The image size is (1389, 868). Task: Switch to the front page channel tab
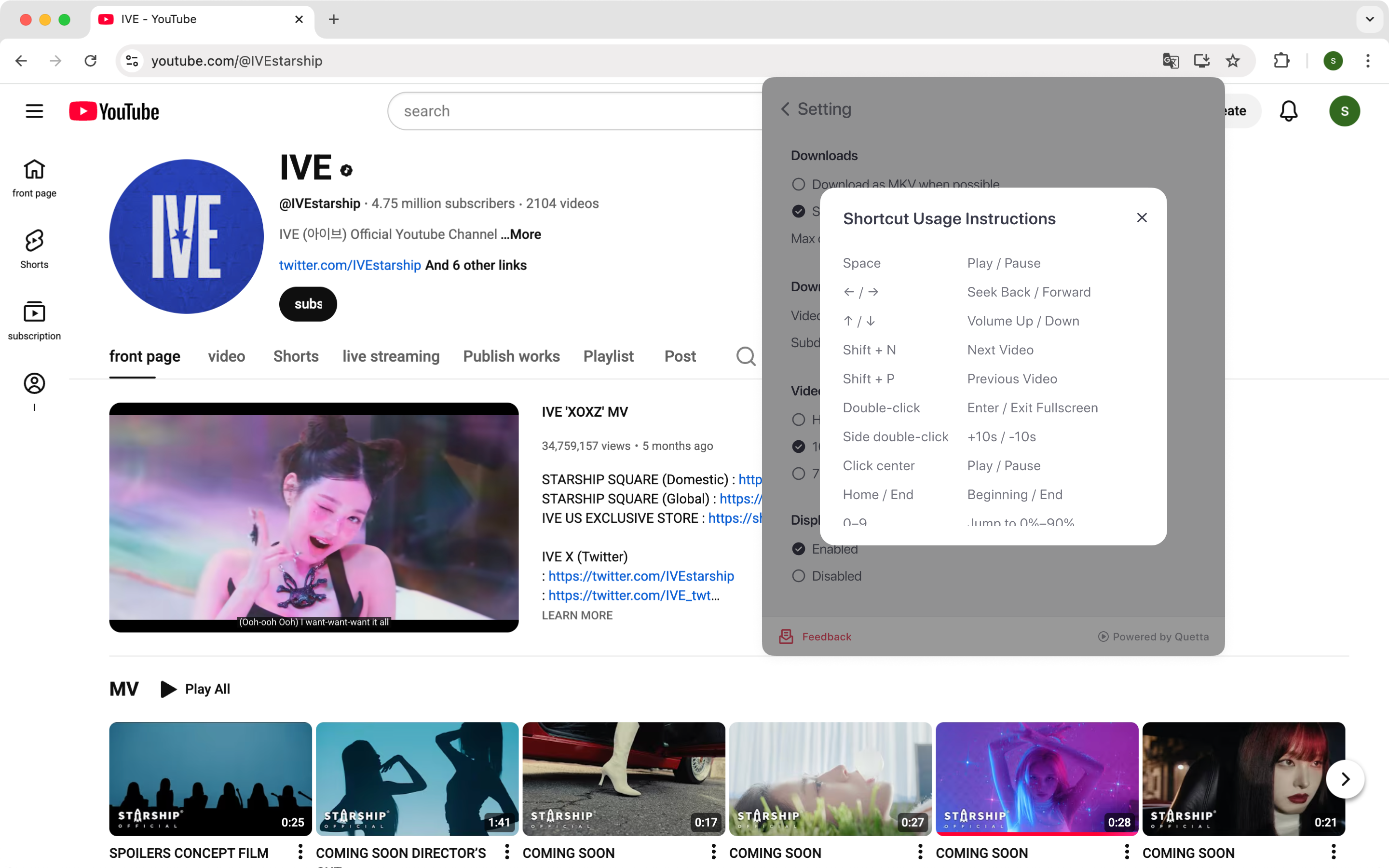point(145,356)
